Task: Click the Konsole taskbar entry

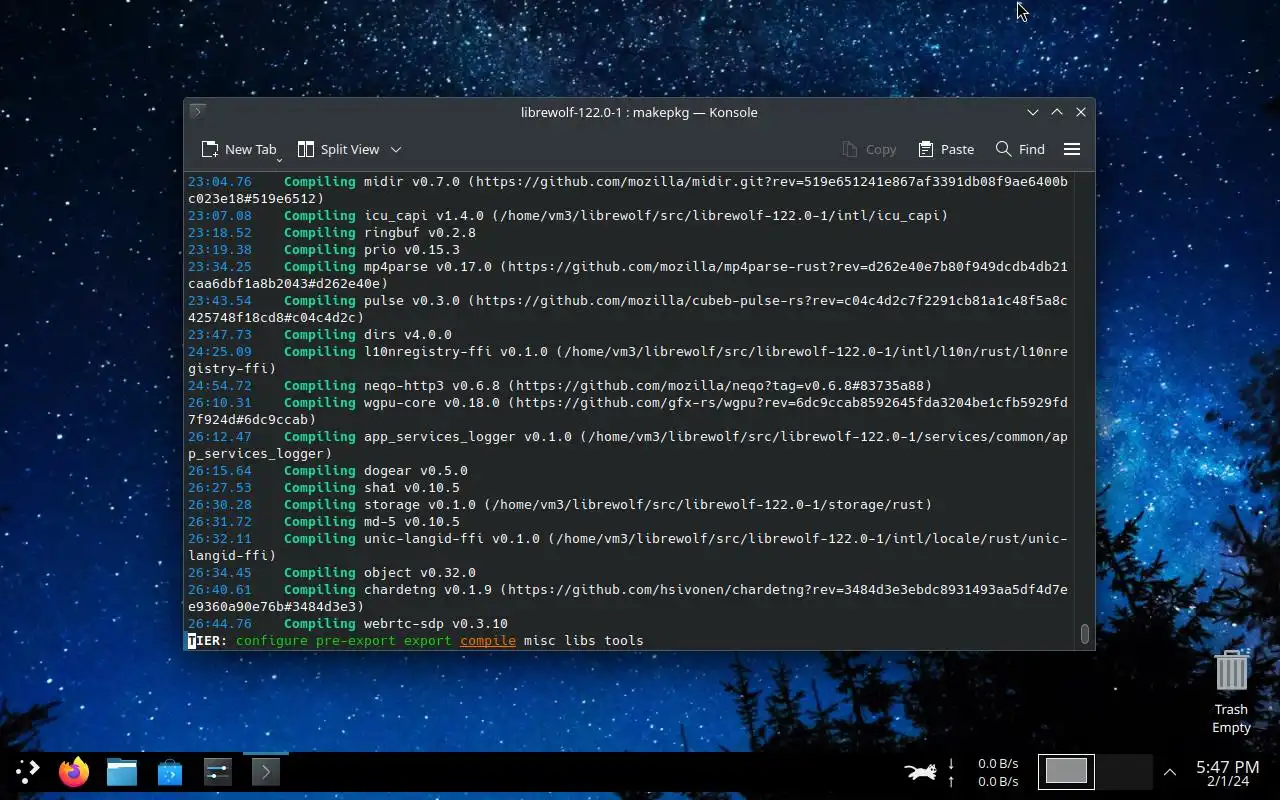Action: point(265,771)
